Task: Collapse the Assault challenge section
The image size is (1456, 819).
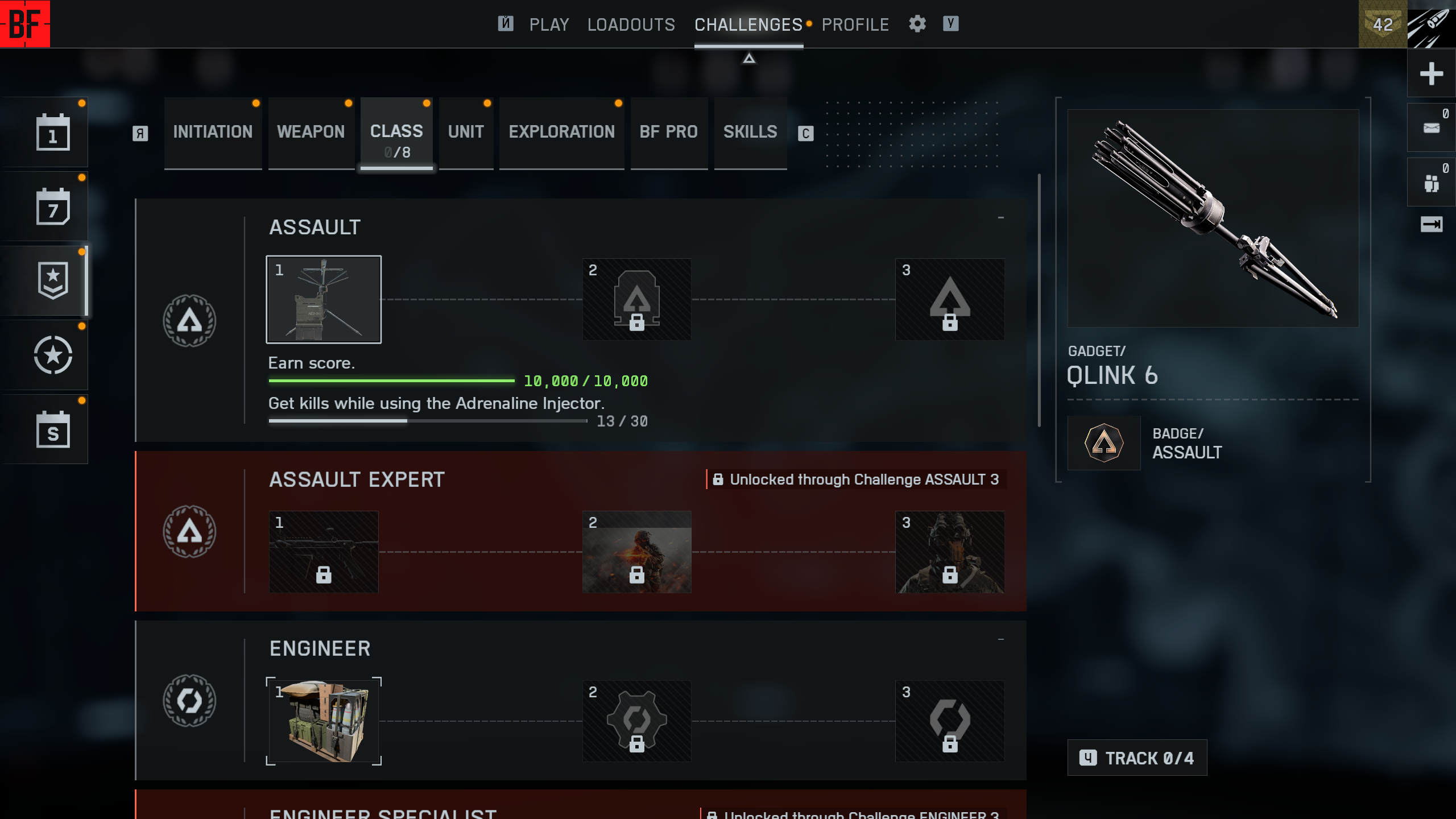Action: (1001, 218)
